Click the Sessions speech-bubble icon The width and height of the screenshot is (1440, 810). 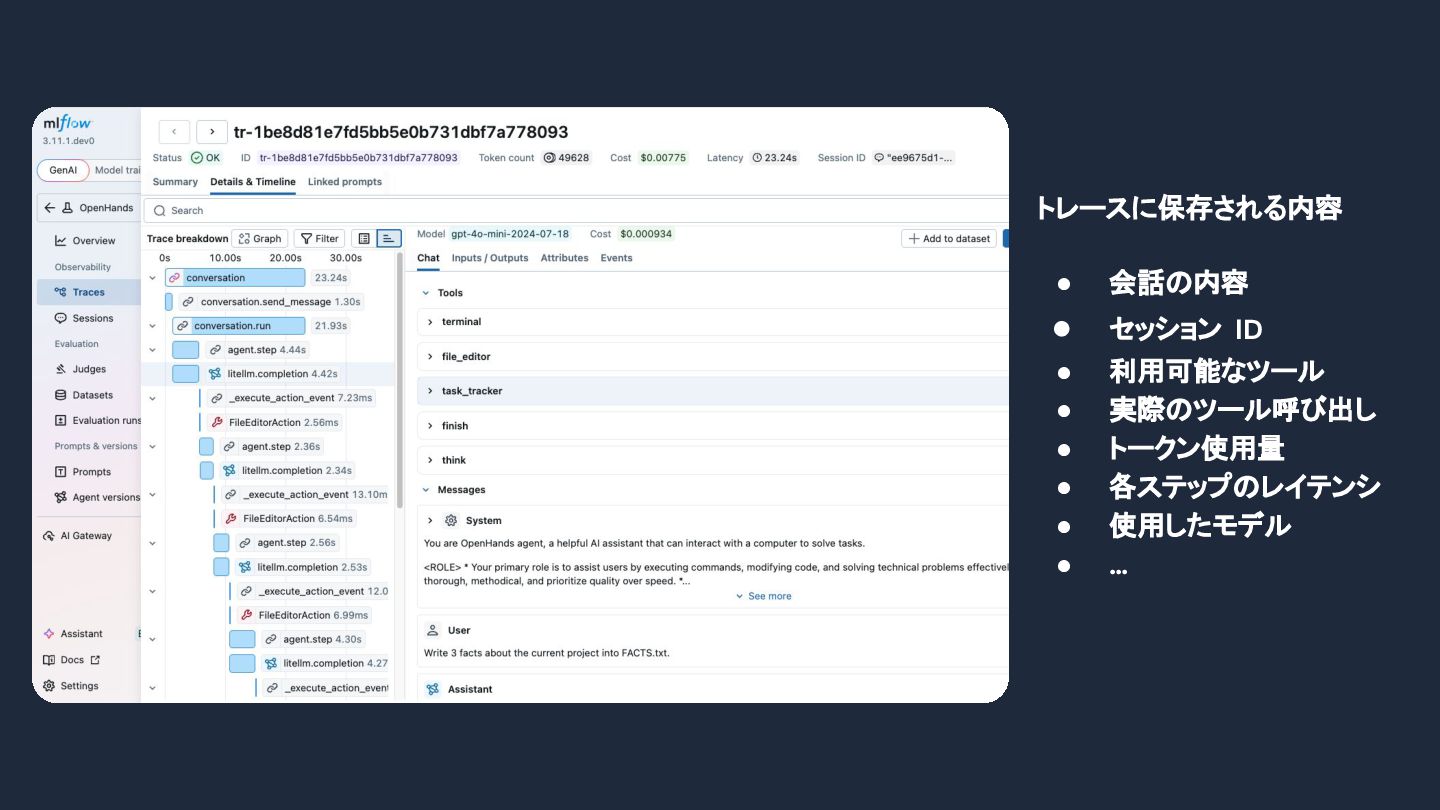click(61, 318)
